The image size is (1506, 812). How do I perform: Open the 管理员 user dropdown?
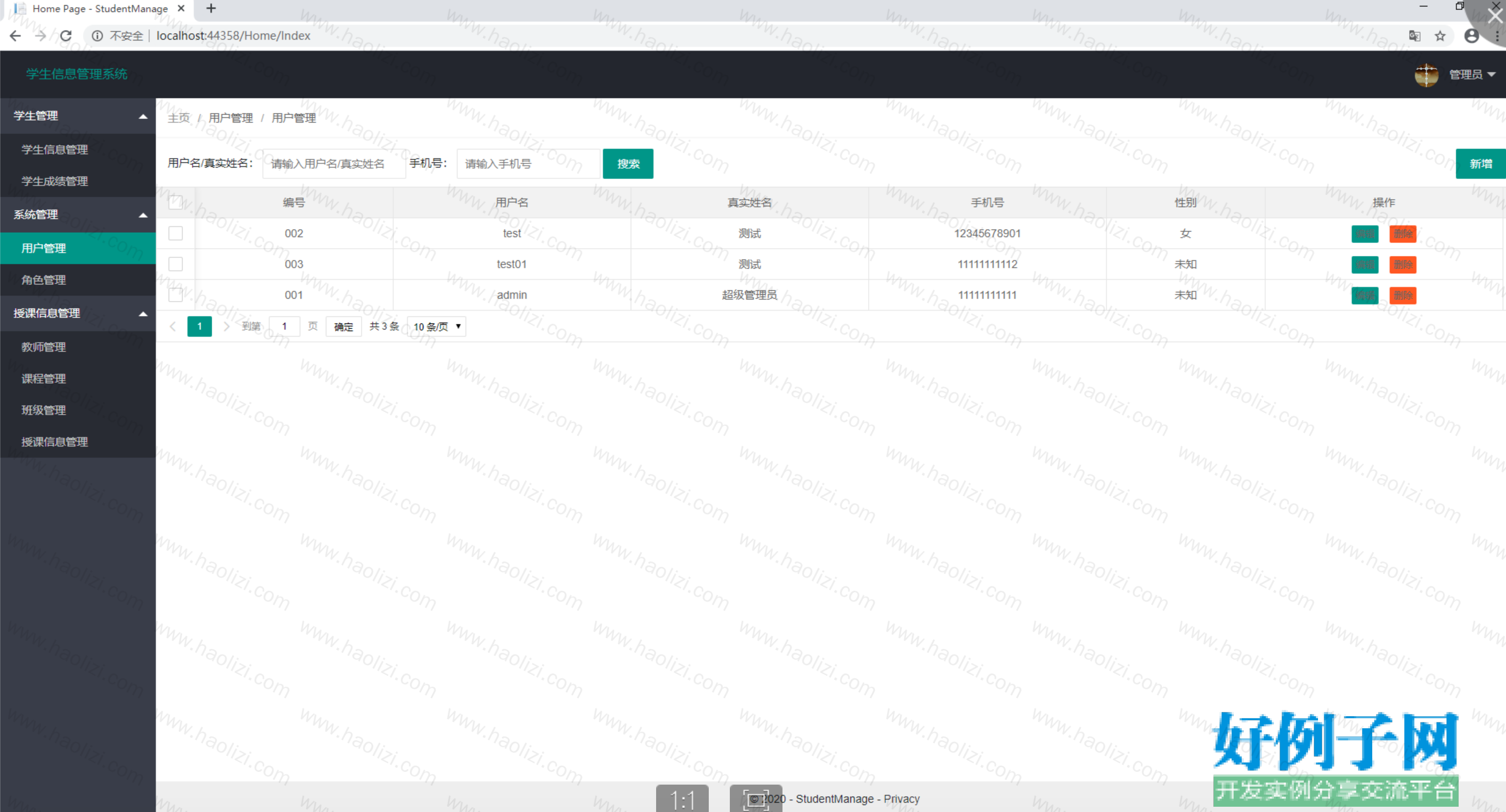pos(1472,74)
